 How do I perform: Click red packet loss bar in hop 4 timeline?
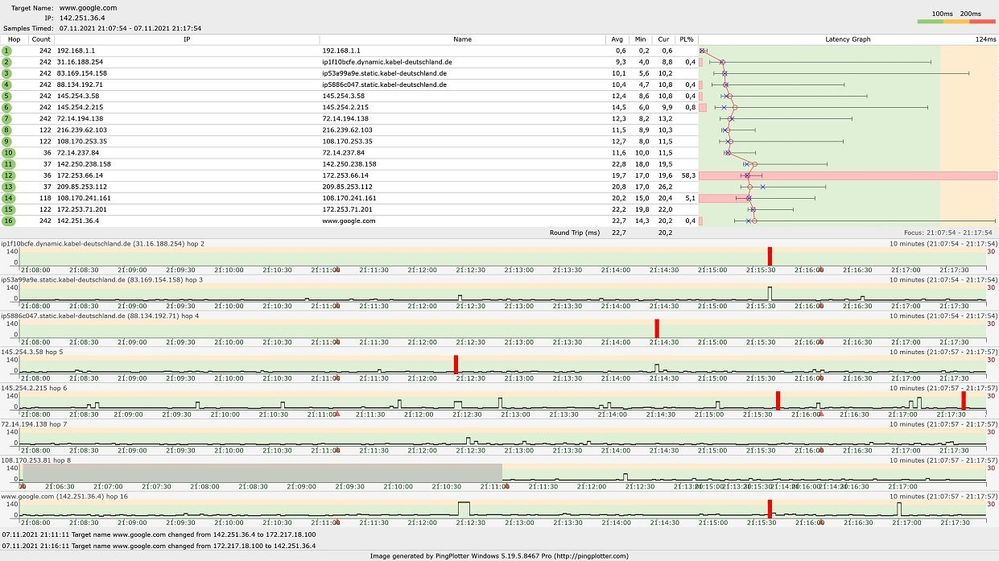[x=657, y=329]
